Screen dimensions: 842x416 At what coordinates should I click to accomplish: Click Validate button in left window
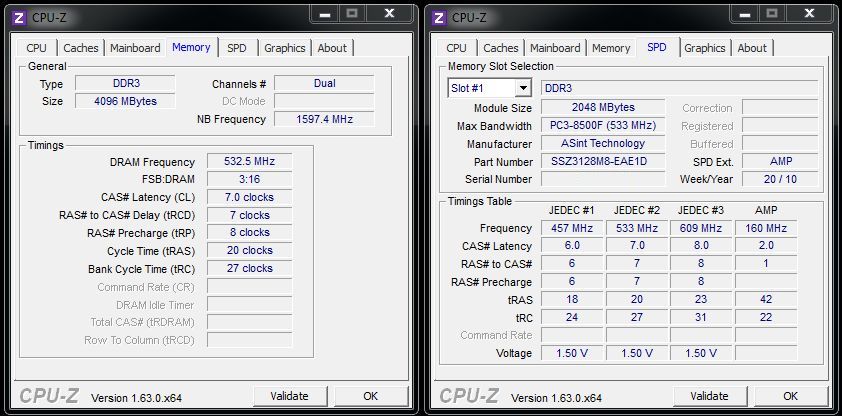[289, 396]
